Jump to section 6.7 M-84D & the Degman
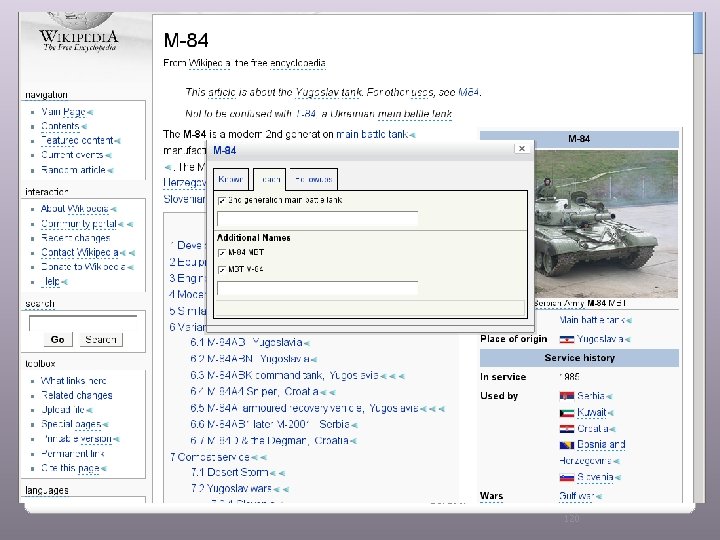 (x=269, y=441)
